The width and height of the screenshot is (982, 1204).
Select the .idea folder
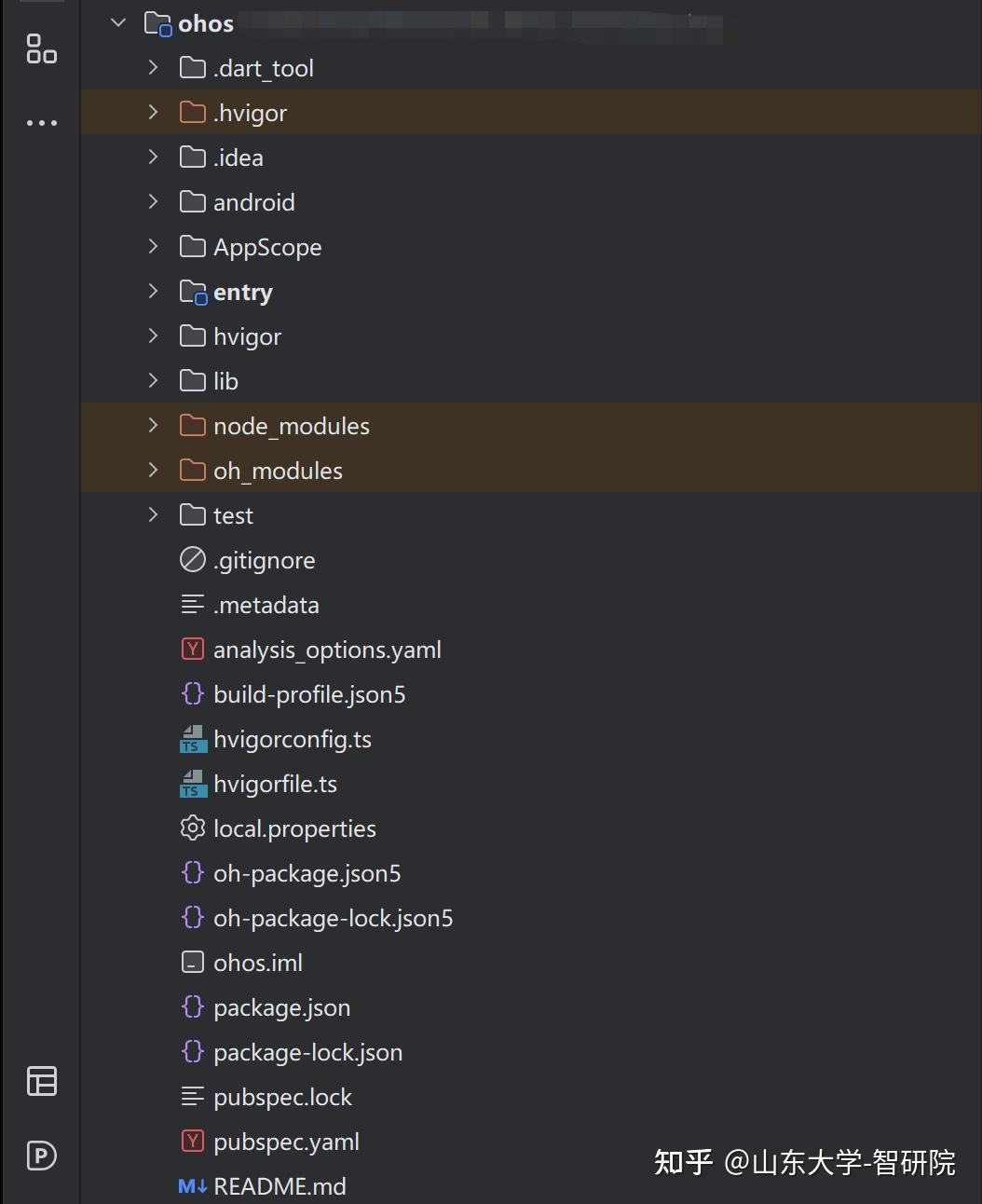[239, 157]
